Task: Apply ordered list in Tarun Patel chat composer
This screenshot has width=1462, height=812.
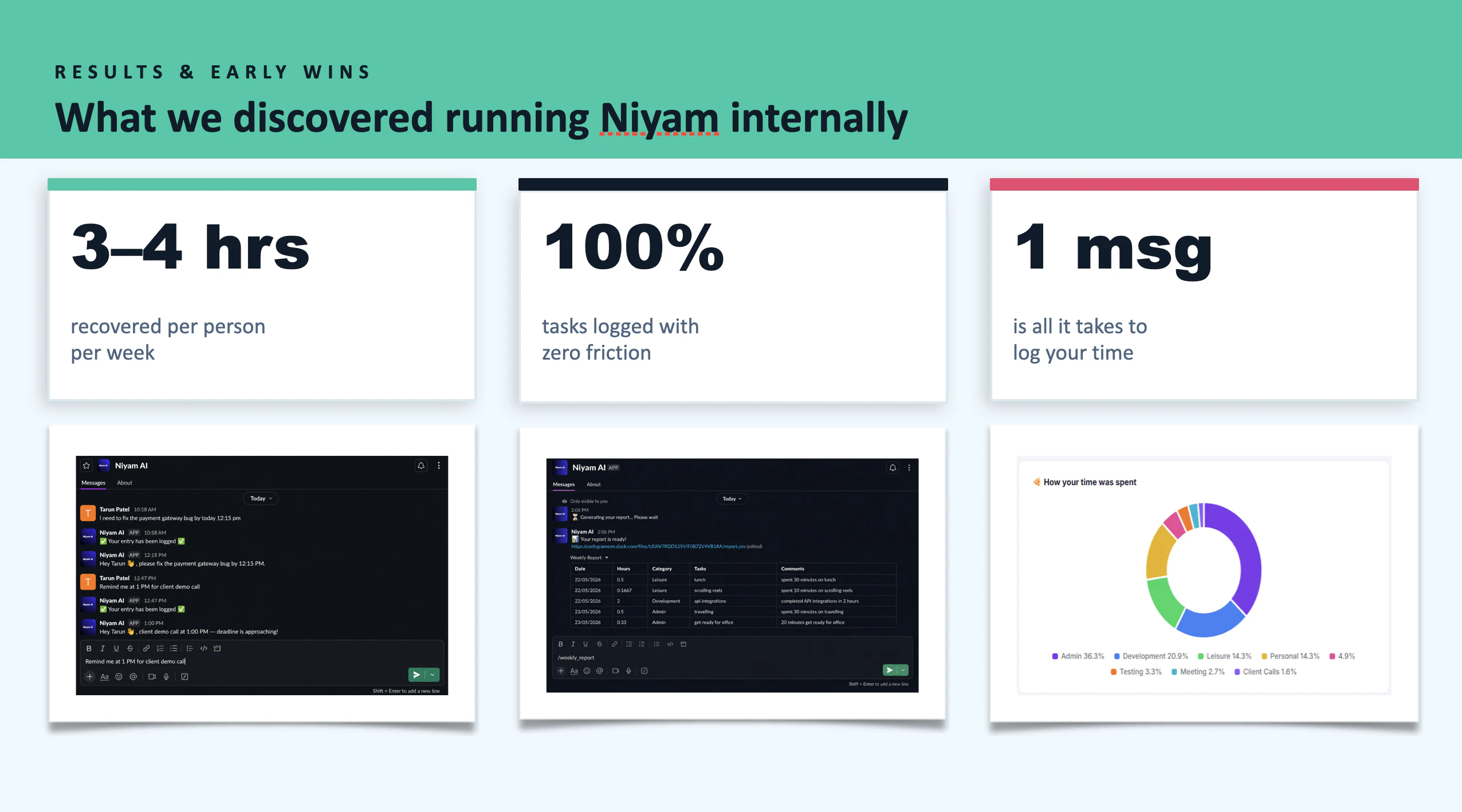Action: (x=160, y=648)
